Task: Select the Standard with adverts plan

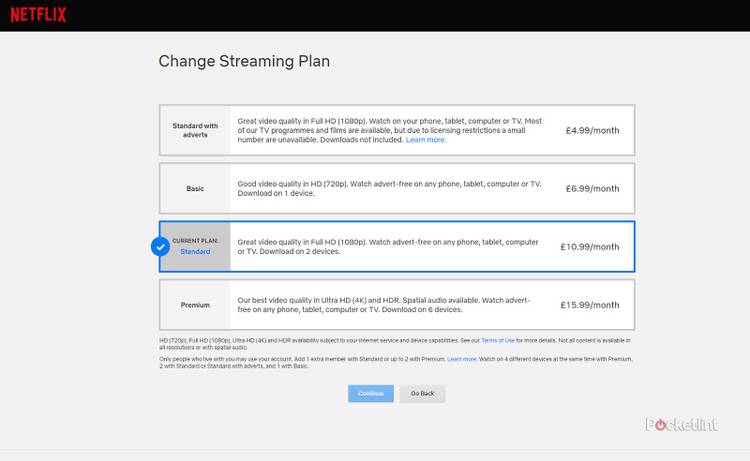Action: [x=195, y=130]
